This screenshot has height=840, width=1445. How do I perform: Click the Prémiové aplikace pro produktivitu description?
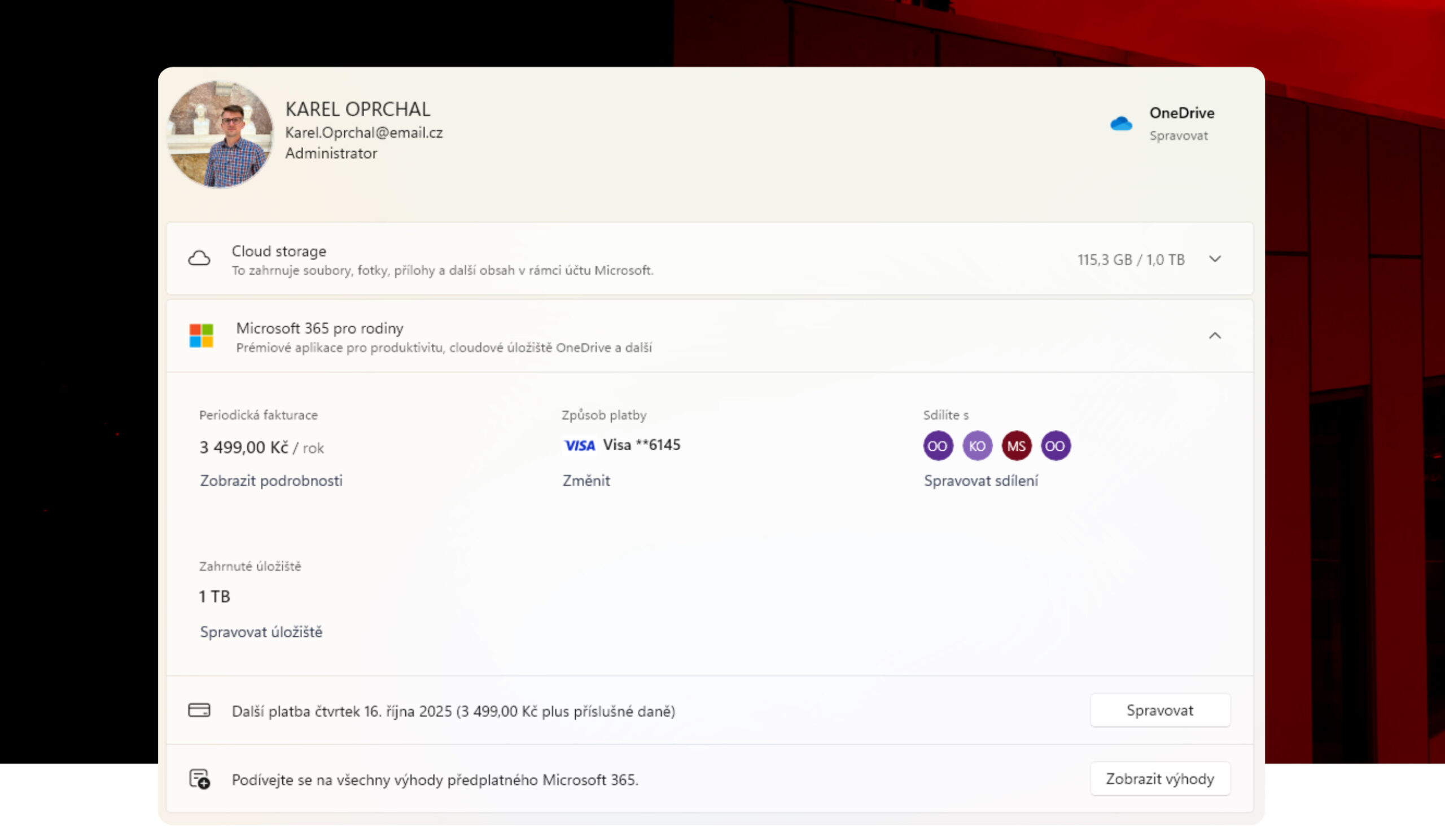(444, 348)
